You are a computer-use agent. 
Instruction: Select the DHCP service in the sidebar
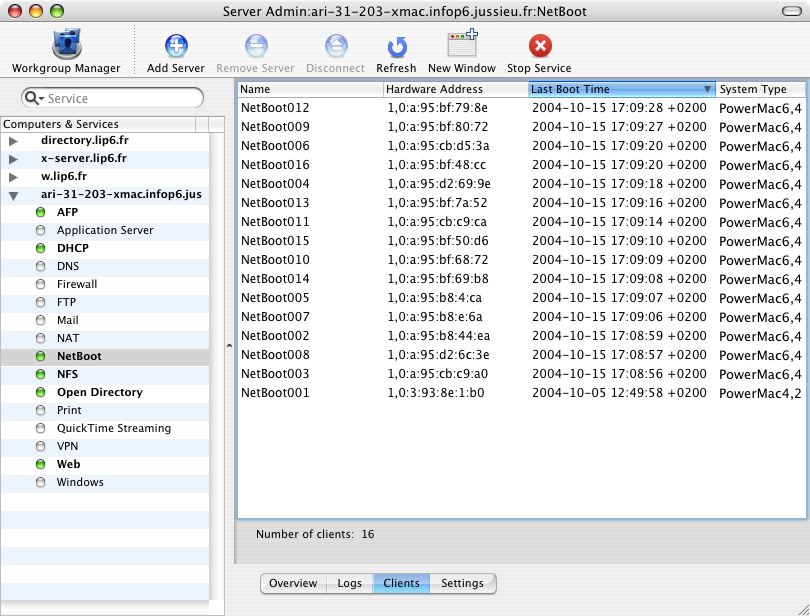[x=72, y=248]
